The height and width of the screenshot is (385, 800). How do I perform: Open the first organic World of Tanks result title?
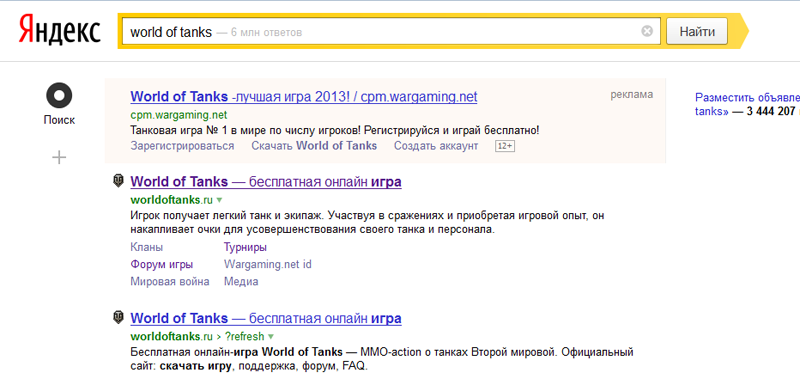[x=266, y=182]
